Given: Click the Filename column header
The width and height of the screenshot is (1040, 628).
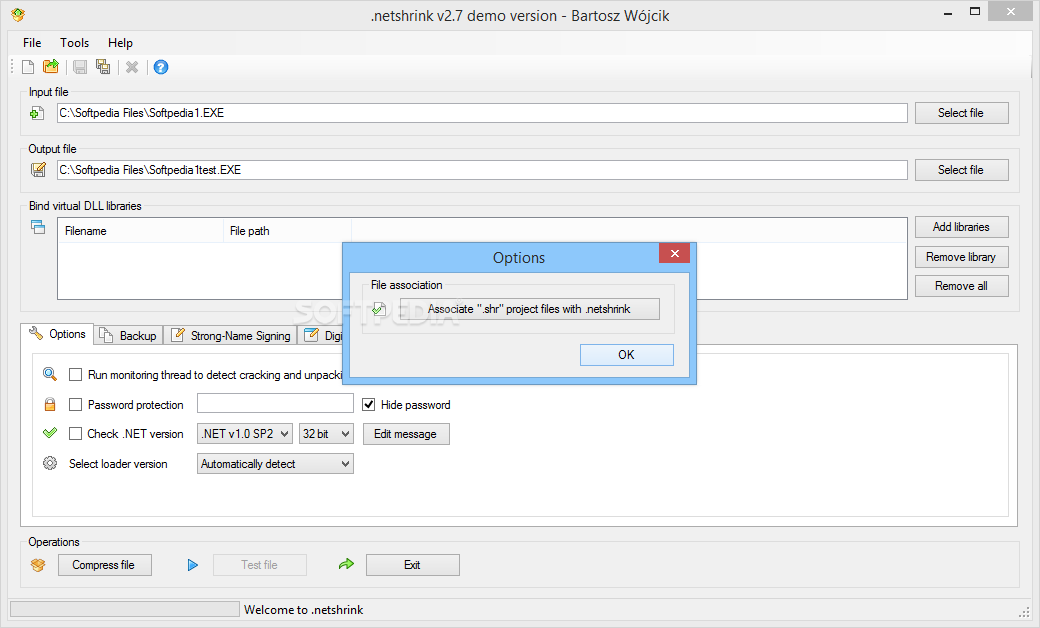Looking at the screenshot, I should point(141,231).
